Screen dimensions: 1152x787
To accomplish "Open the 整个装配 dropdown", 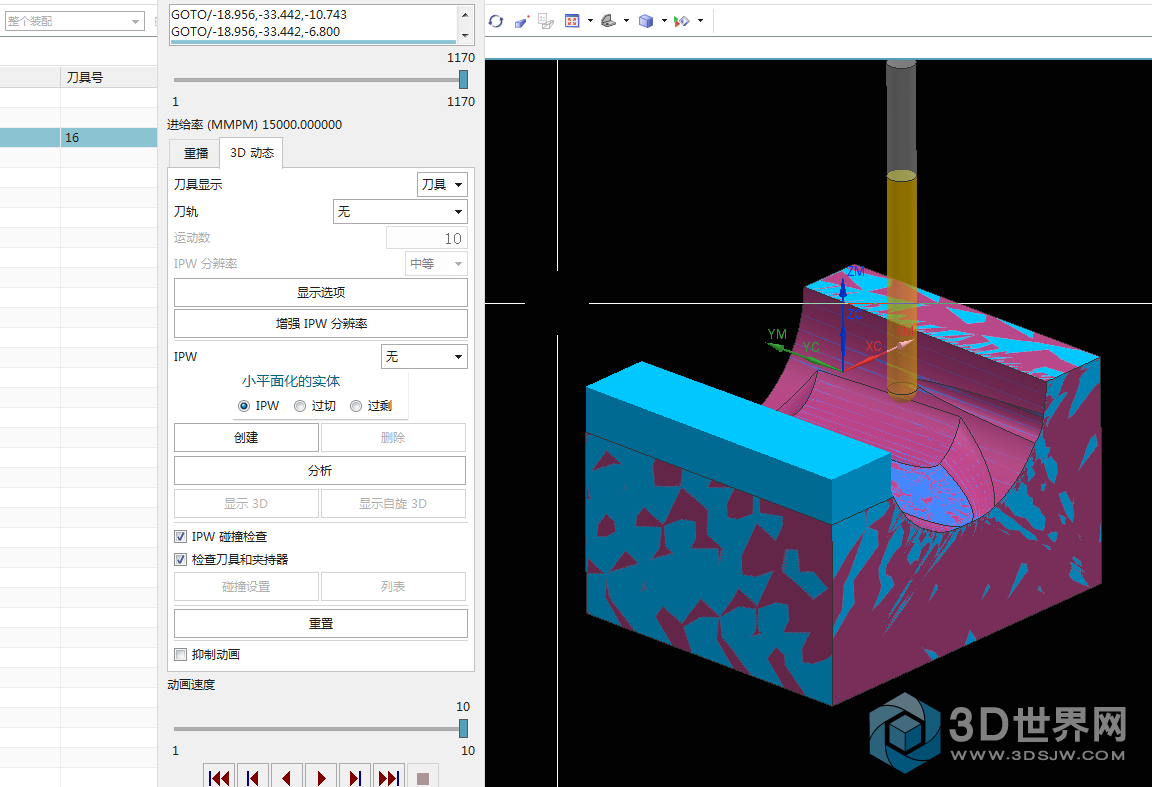I will tap(73, 21).
